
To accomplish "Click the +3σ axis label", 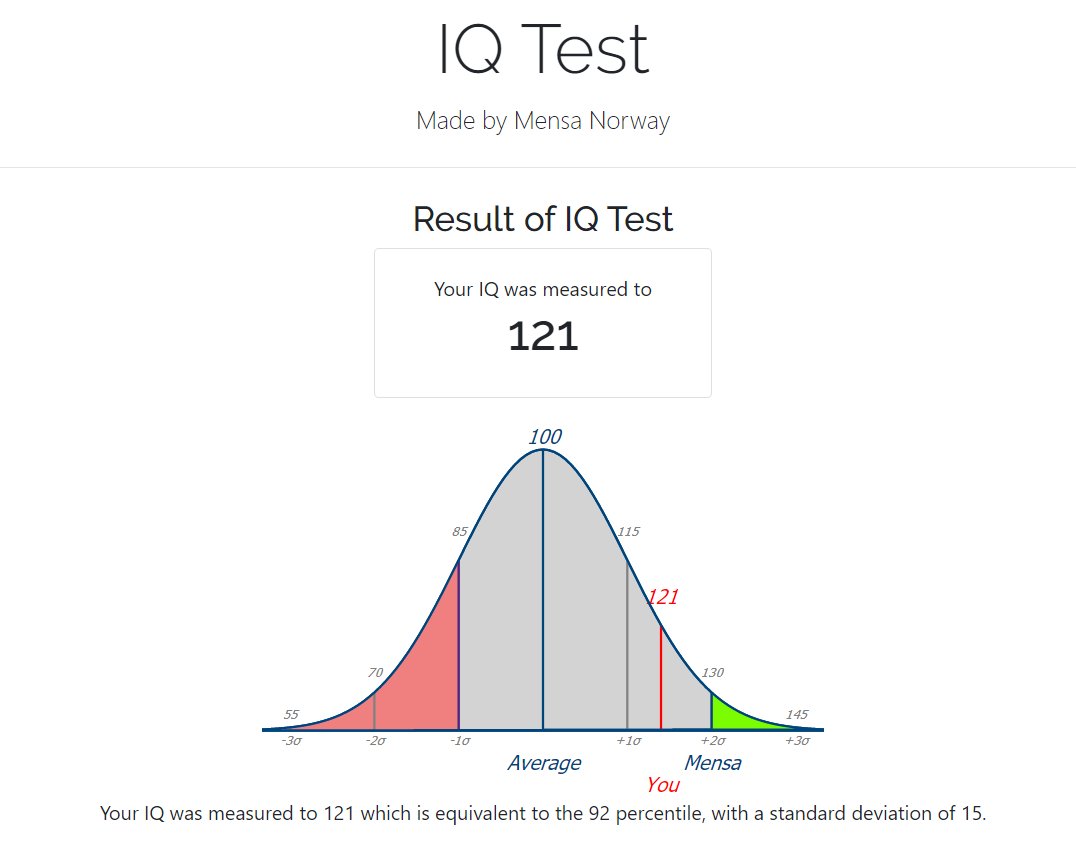I will (x=797, y=741).
